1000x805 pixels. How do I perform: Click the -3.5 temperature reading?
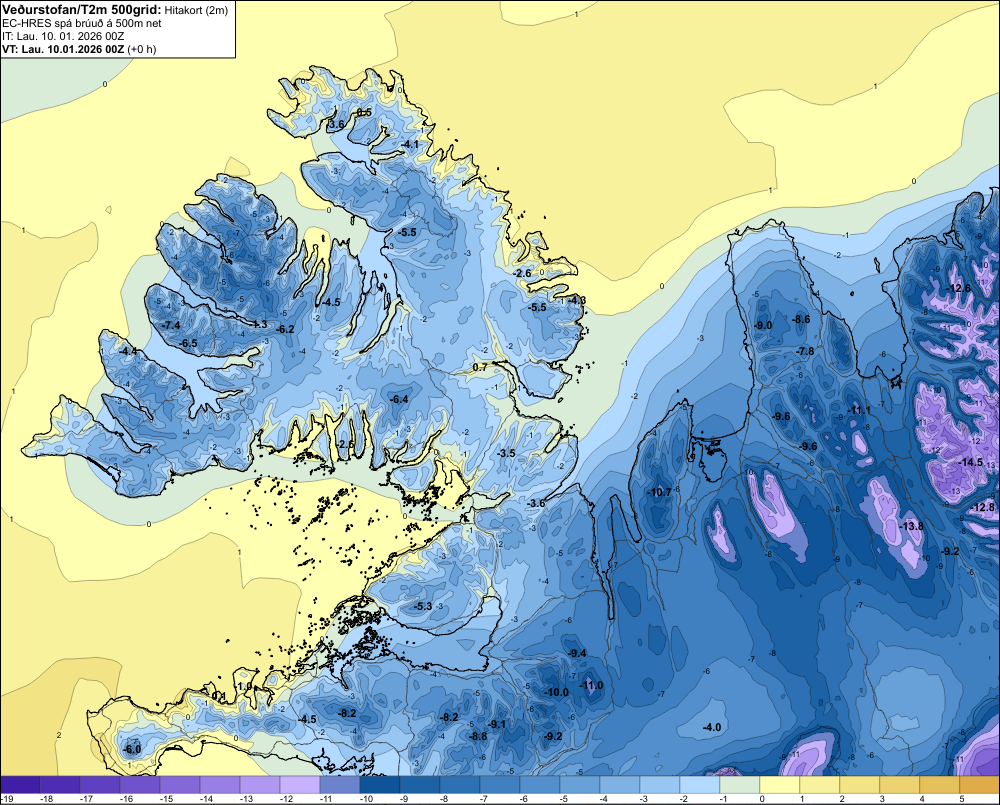[x=506, y=453]
